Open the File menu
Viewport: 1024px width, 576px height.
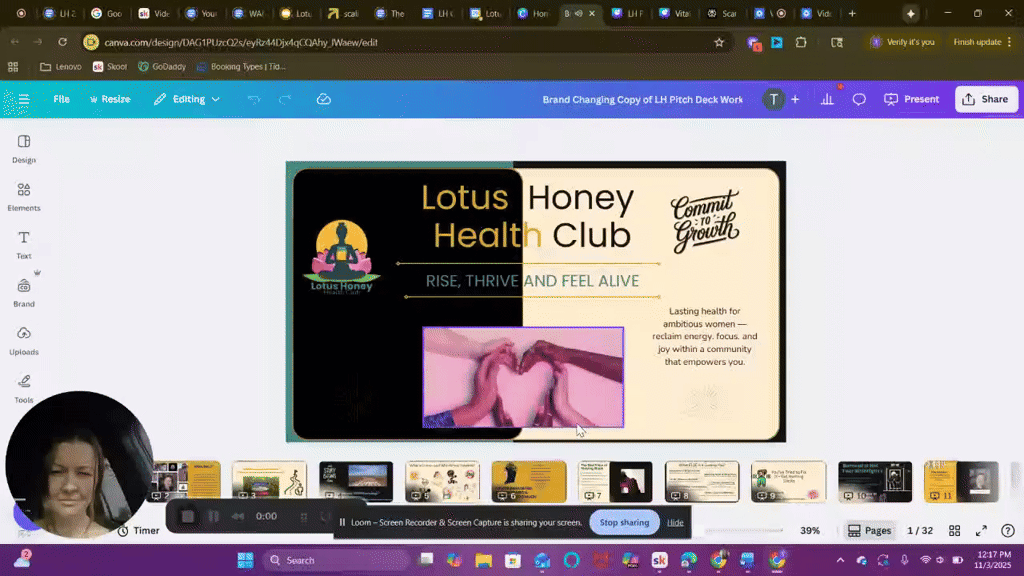pos(61,99)
